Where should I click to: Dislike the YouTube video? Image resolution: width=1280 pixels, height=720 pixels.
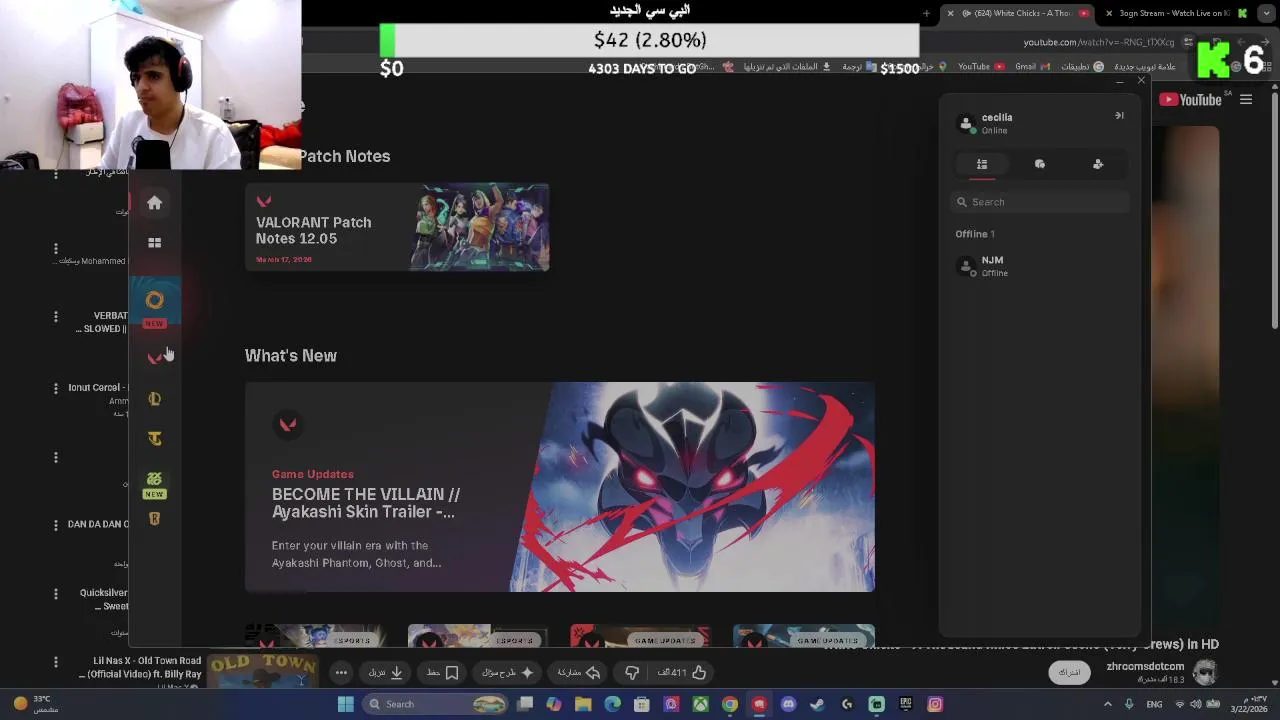click(632, 673)
